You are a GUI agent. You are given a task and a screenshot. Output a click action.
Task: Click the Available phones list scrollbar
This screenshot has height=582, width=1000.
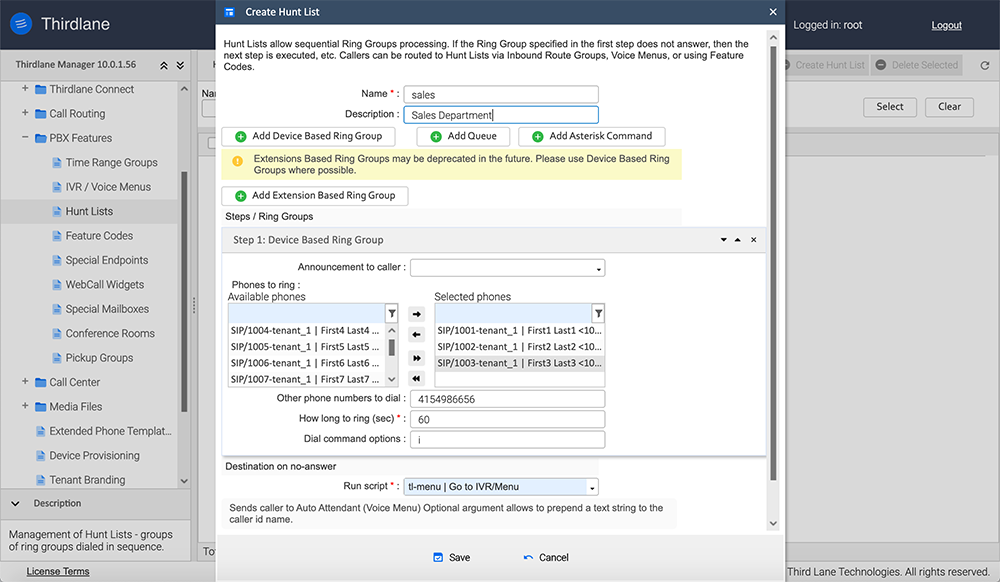point(391,348)
